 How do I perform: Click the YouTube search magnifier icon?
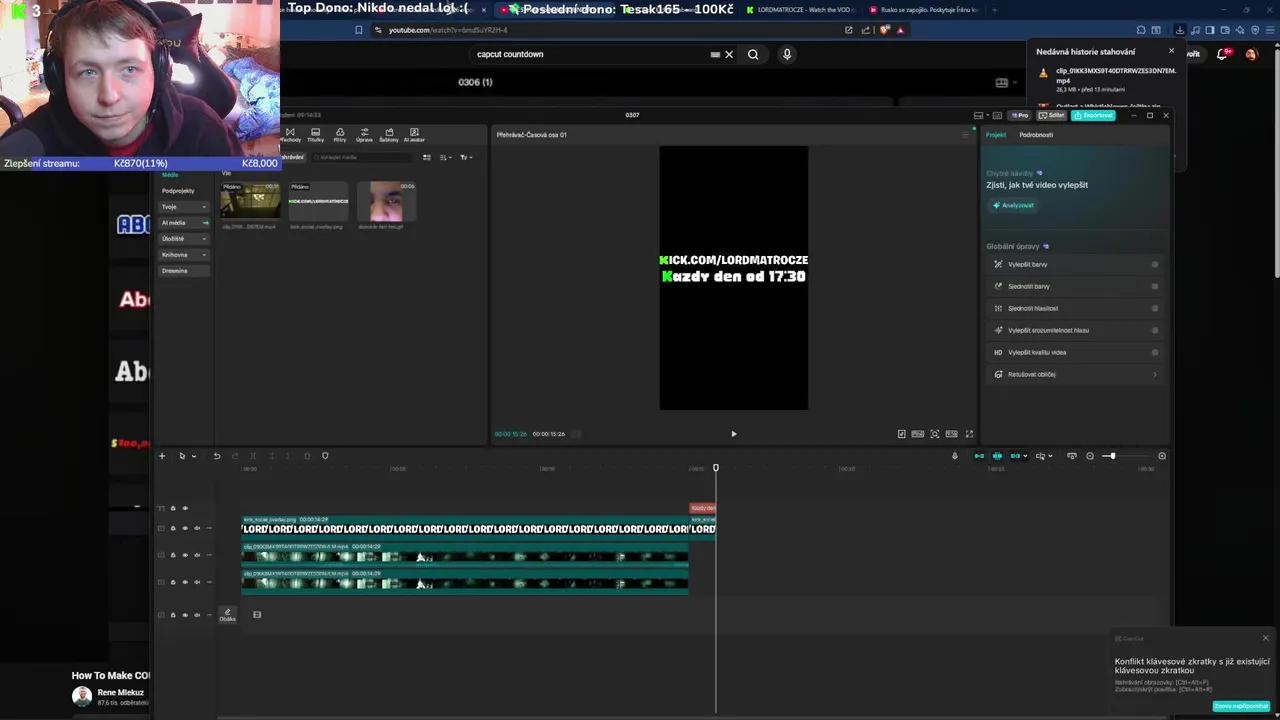click(x=753, y=54)
